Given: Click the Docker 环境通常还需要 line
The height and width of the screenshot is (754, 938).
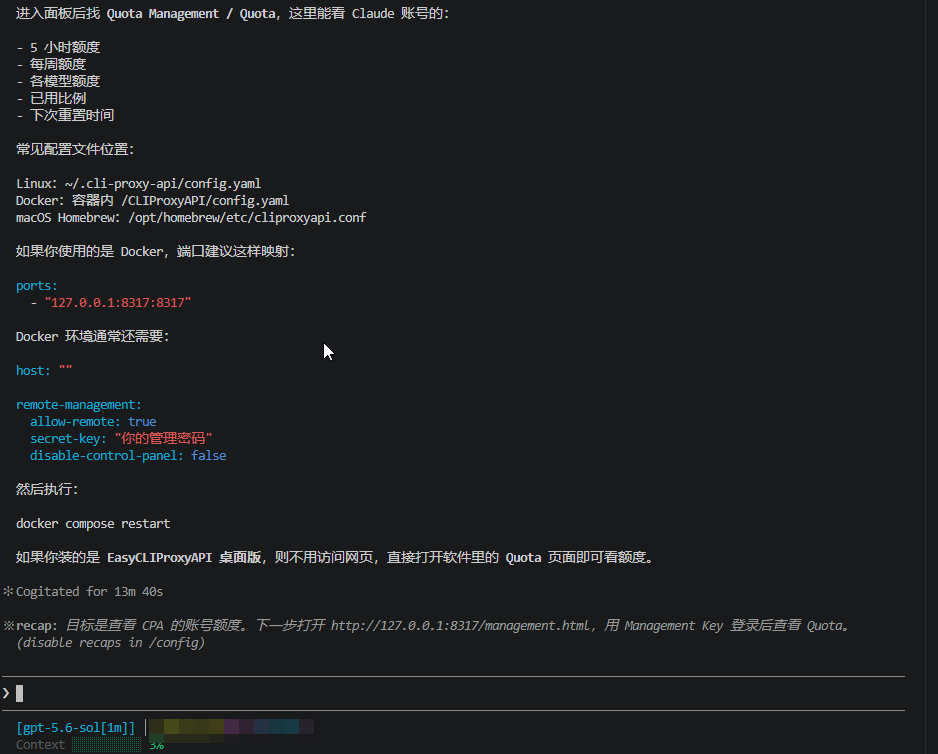Looking at the screenshot, I should tap(93, 337).
